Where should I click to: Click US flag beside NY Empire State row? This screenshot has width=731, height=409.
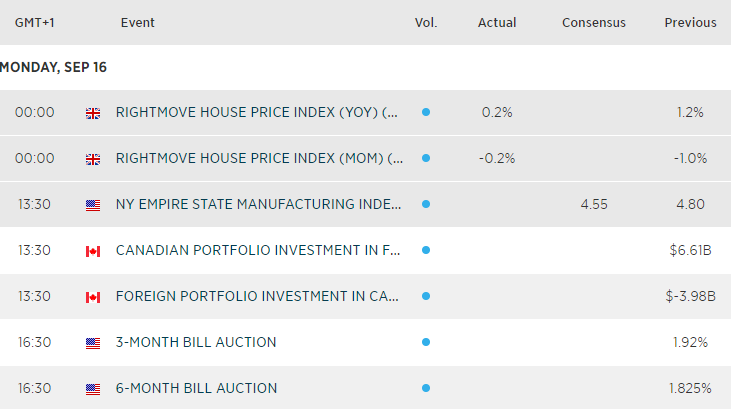93,205
